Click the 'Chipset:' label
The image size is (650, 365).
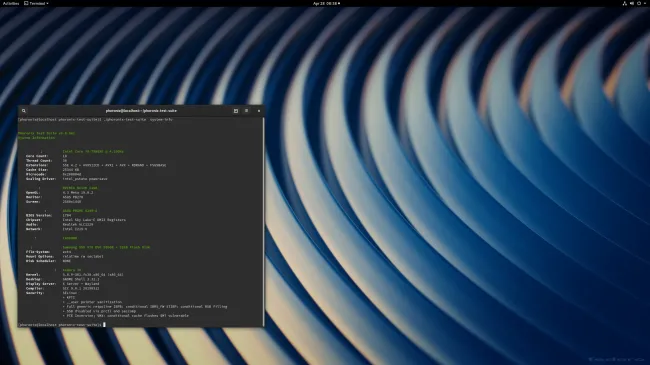click(x=34, y=220)
